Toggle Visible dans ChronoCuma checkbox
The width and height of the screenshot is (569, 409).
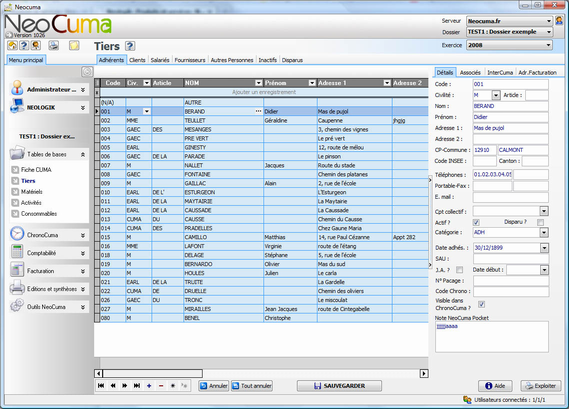click(x=481, y=304)
